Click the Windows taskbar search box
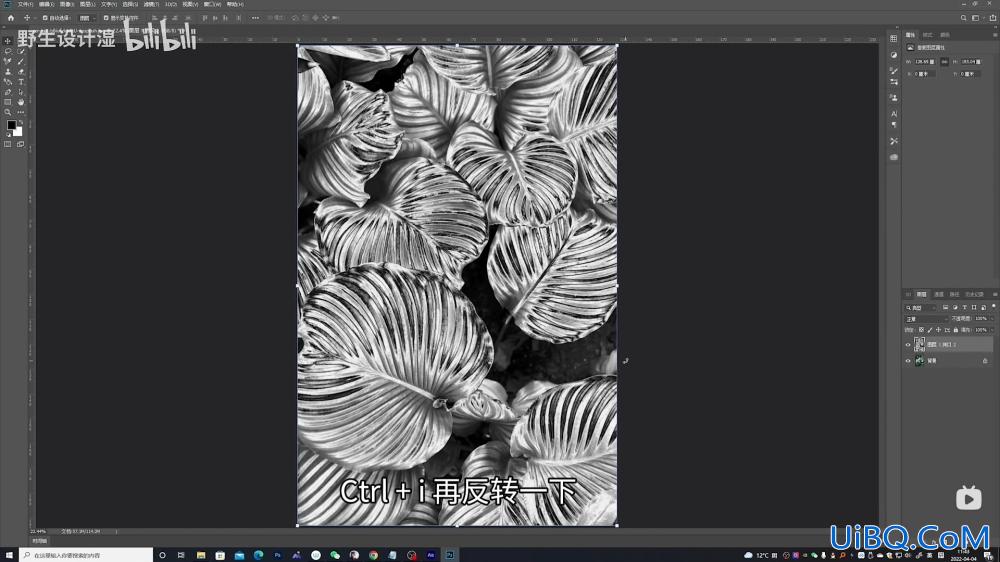This screenshot has width=1000, height=562. pos(86,555)
